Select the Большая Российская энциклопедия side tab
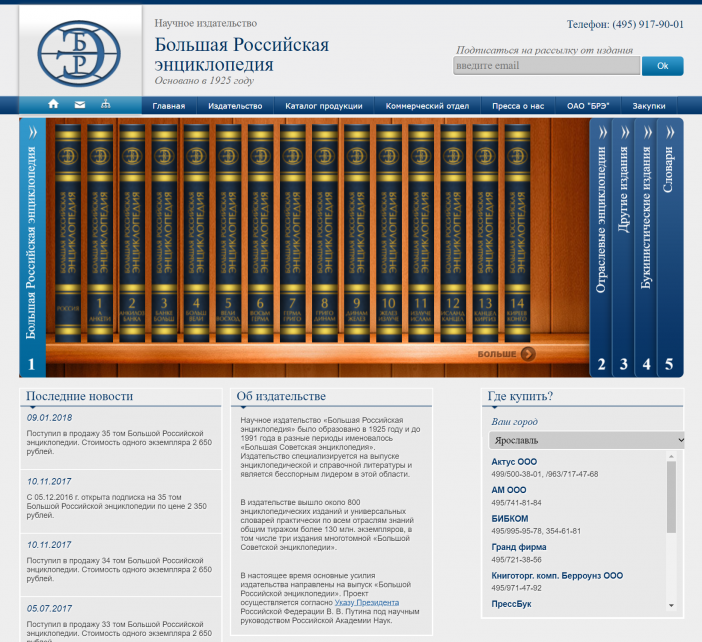Screen dimensions: 702x642 tap(32, 247)
